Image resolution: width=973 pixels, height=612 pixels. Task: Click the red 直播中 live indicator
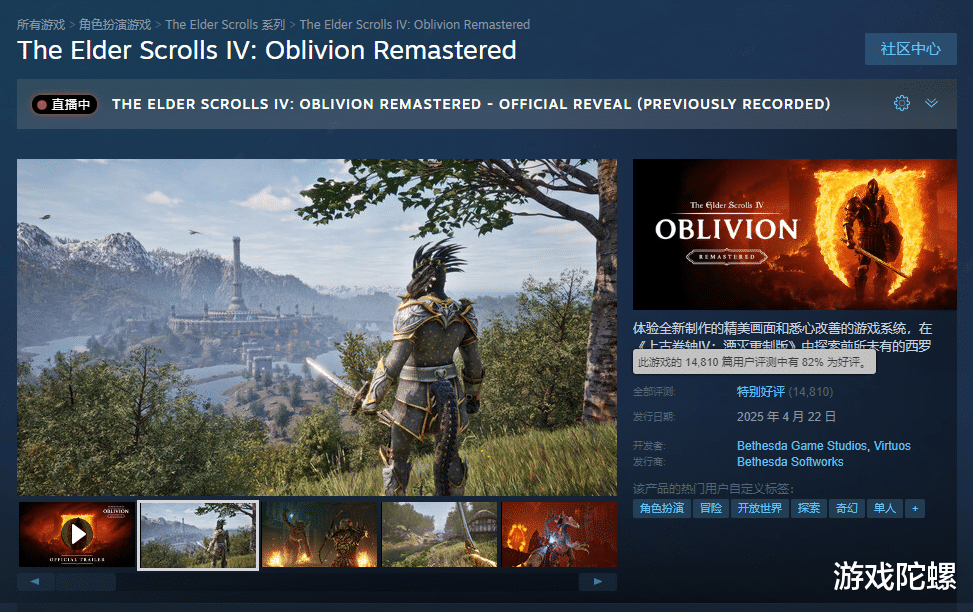[x=65, y=104]
